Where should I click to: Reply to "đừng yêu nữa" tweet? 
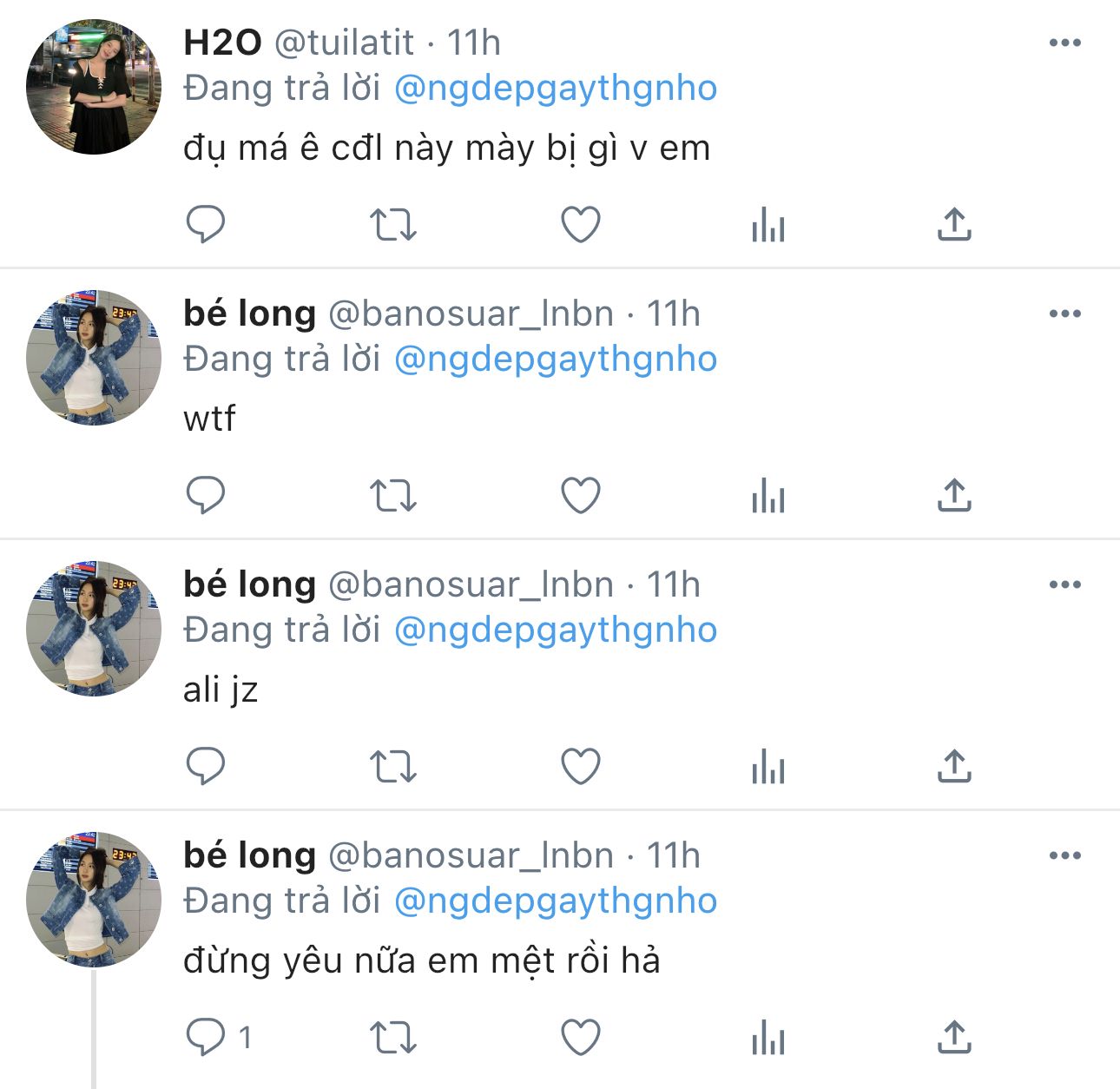(x=206, y=1038)
